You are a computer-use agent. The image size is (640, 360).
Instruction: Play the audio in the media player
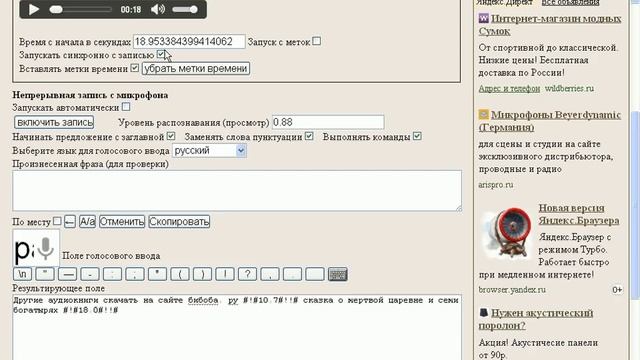point(34,9)
